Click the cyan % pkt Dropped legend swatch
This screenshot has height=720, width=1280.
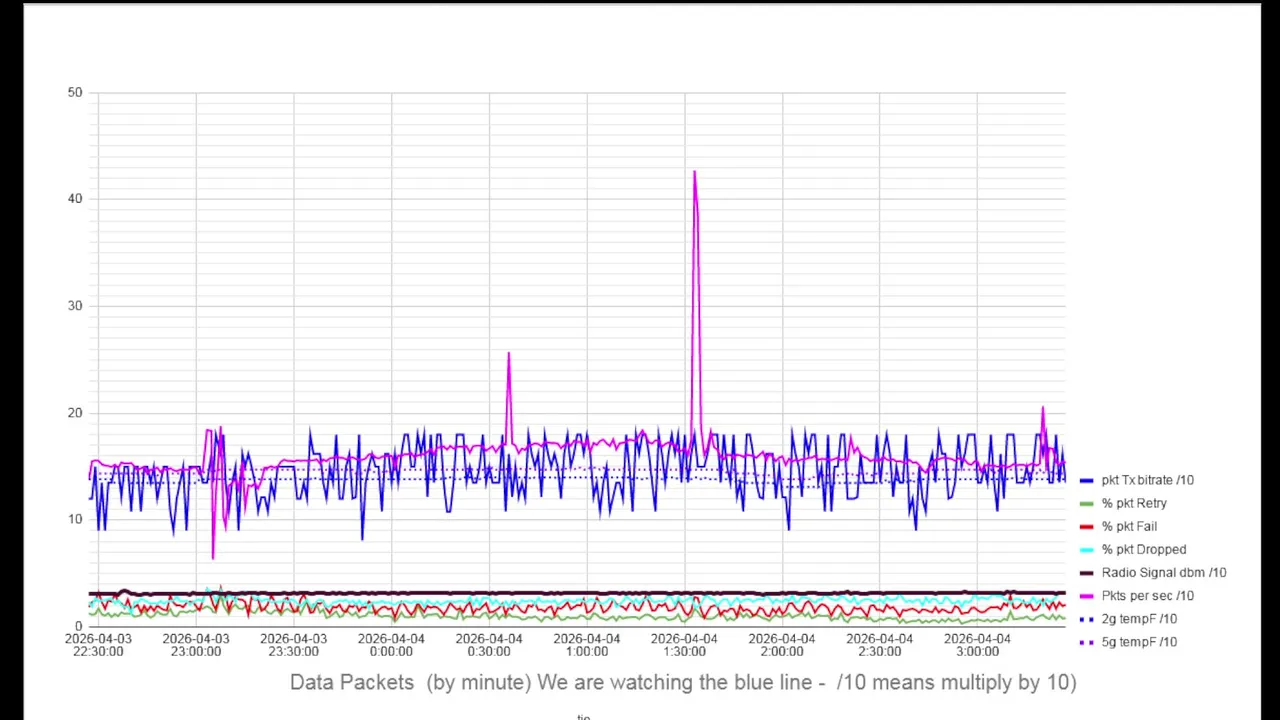[1087, 550]
